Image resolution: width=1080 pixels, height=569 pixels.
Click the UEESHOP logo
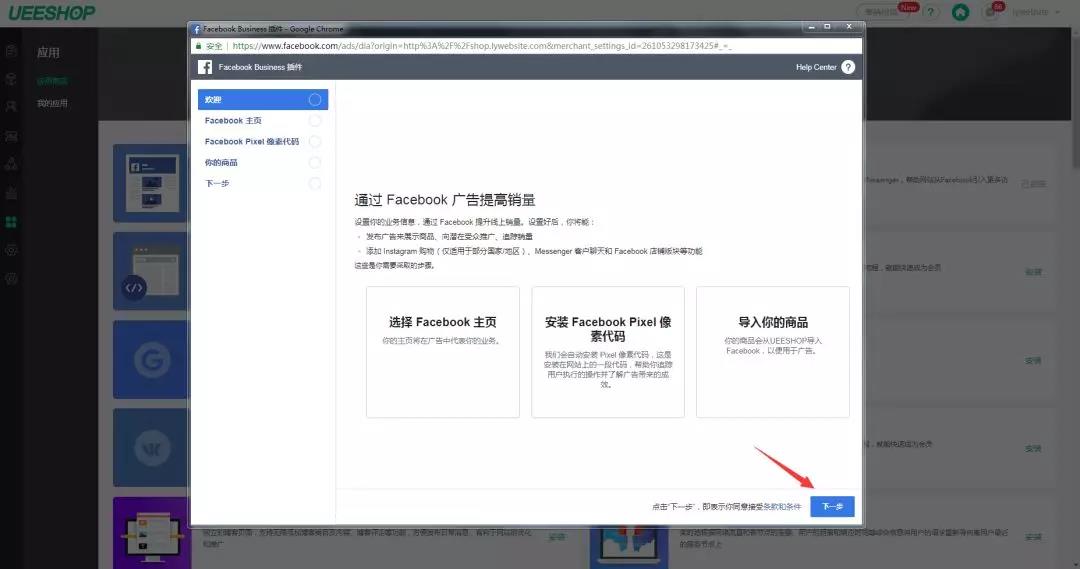click(52, 12)
